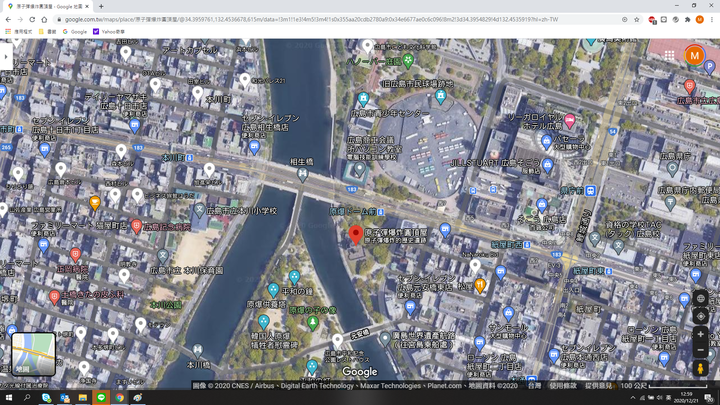Open the Chrome extensions puzzle menu
This screenshot has height=405, width=720.
(x=687, y=19)
